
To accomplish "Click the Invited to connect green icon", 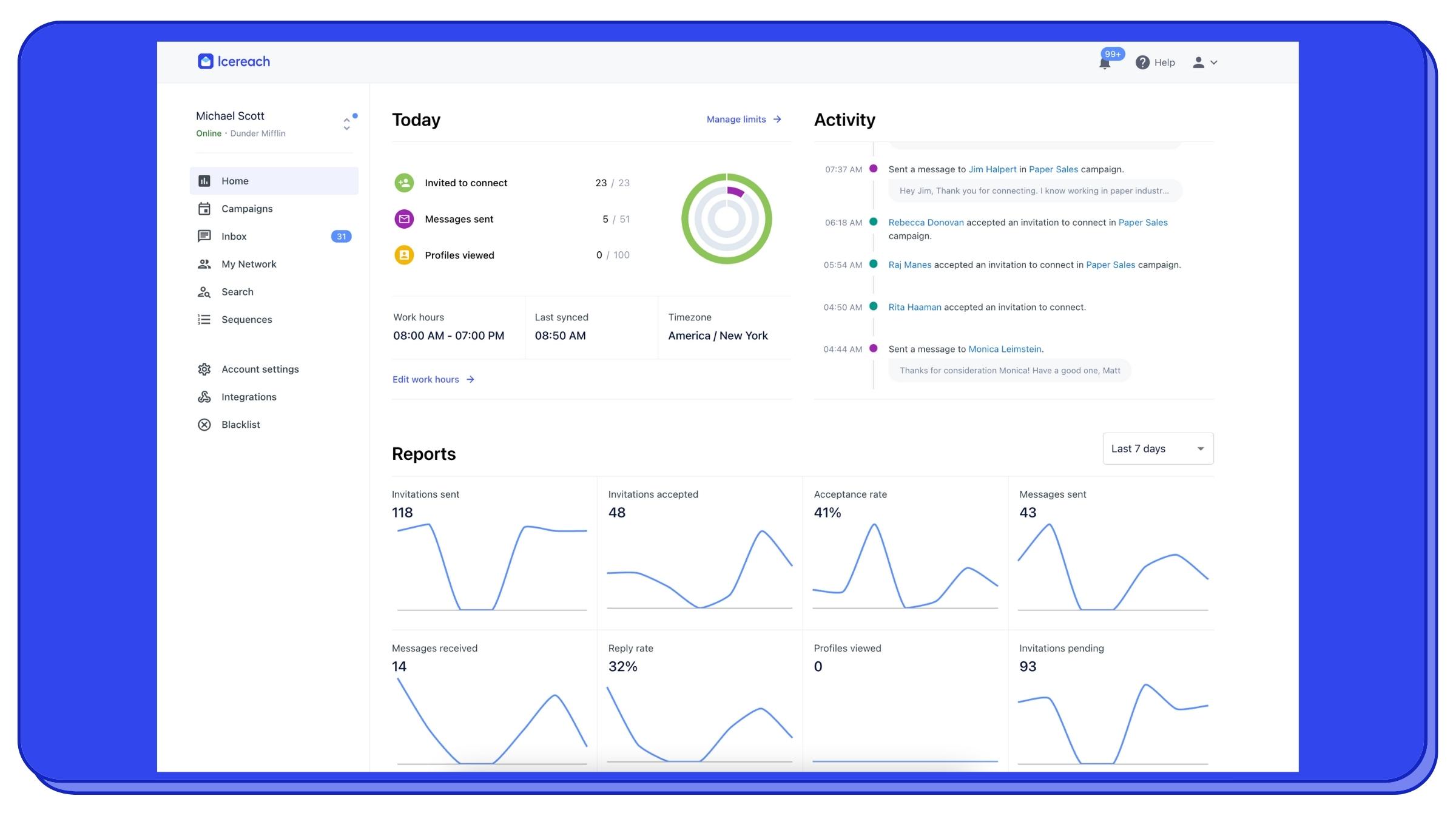I will click(x=404, y=183).
